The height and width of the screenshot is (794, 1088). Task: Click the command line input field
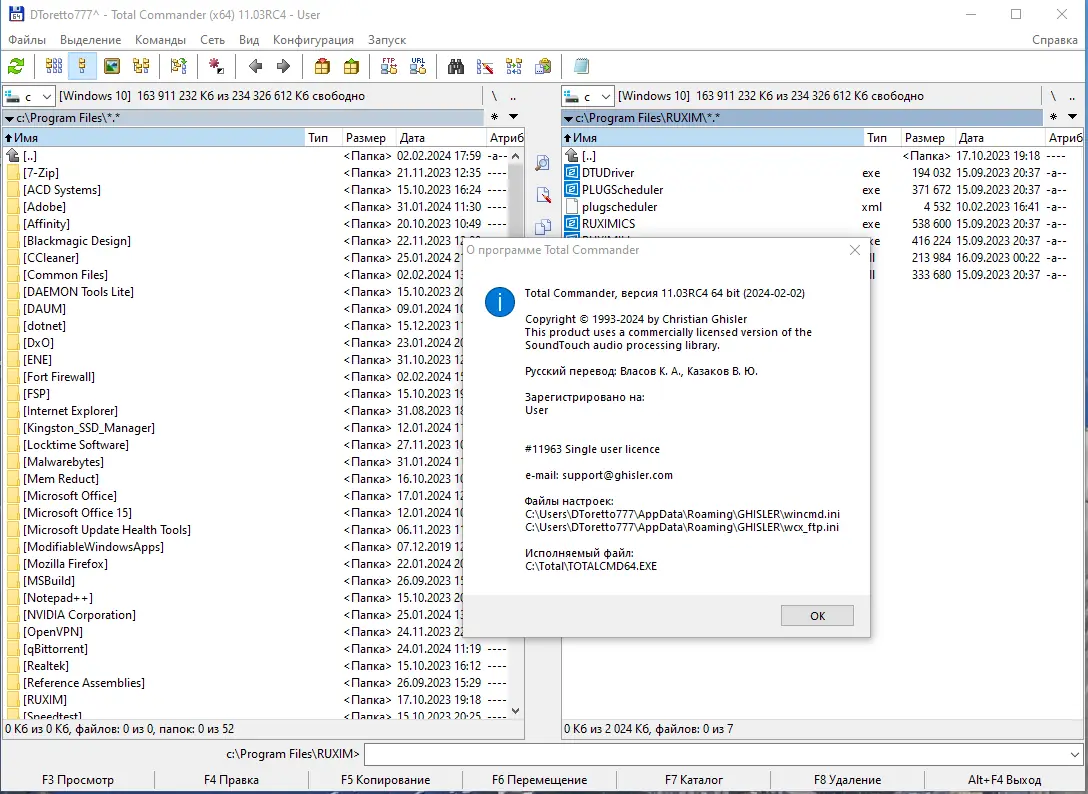pos(716,754)
